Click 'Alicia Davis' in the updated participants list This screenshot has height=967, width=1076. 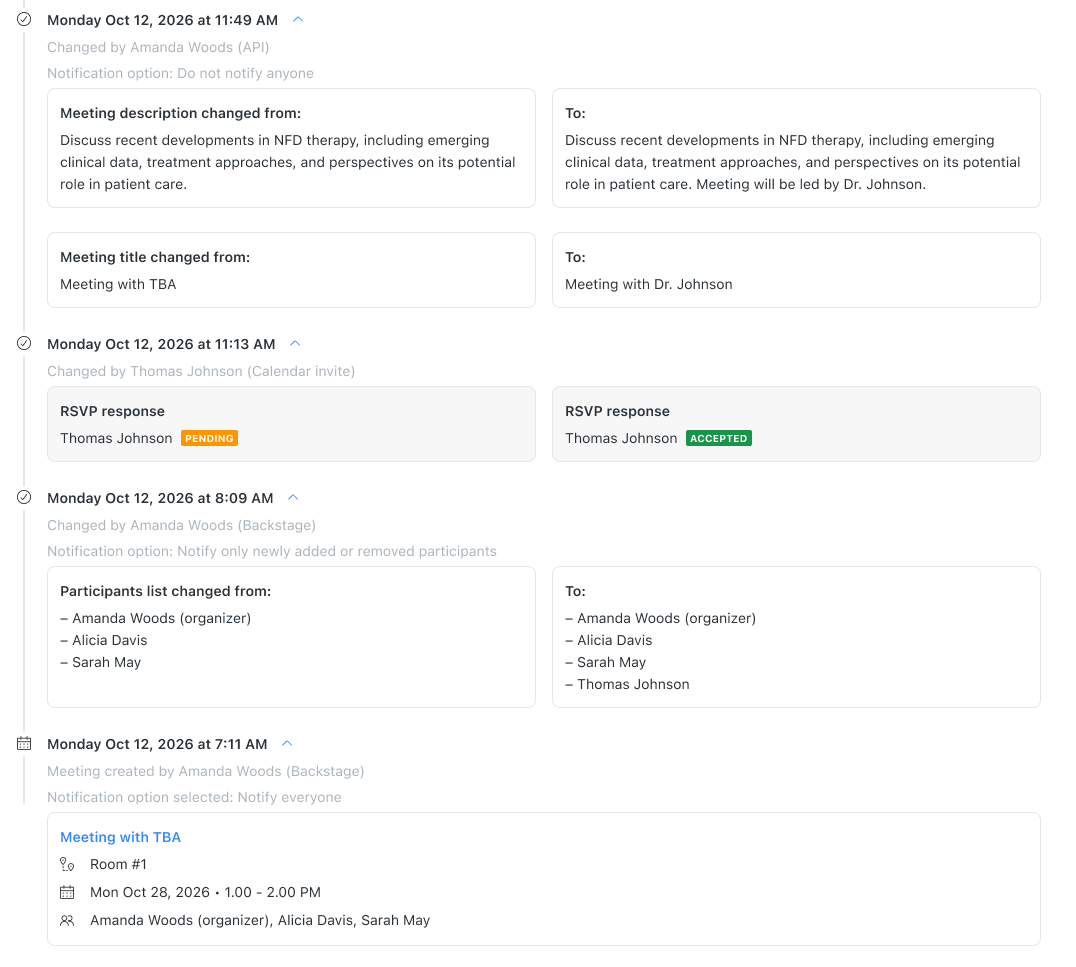tap(615, 640)
